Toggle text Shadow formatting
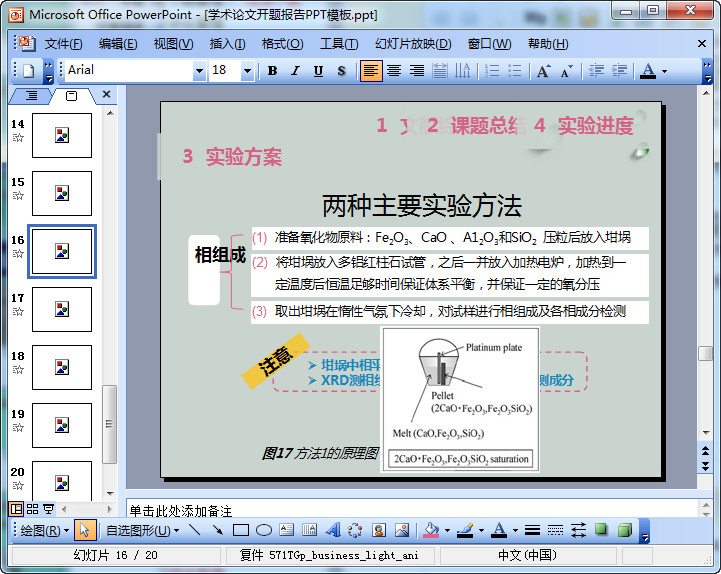The height and width of the screenshot is (574, 721). pyautogui.click(x=341, y=71)
